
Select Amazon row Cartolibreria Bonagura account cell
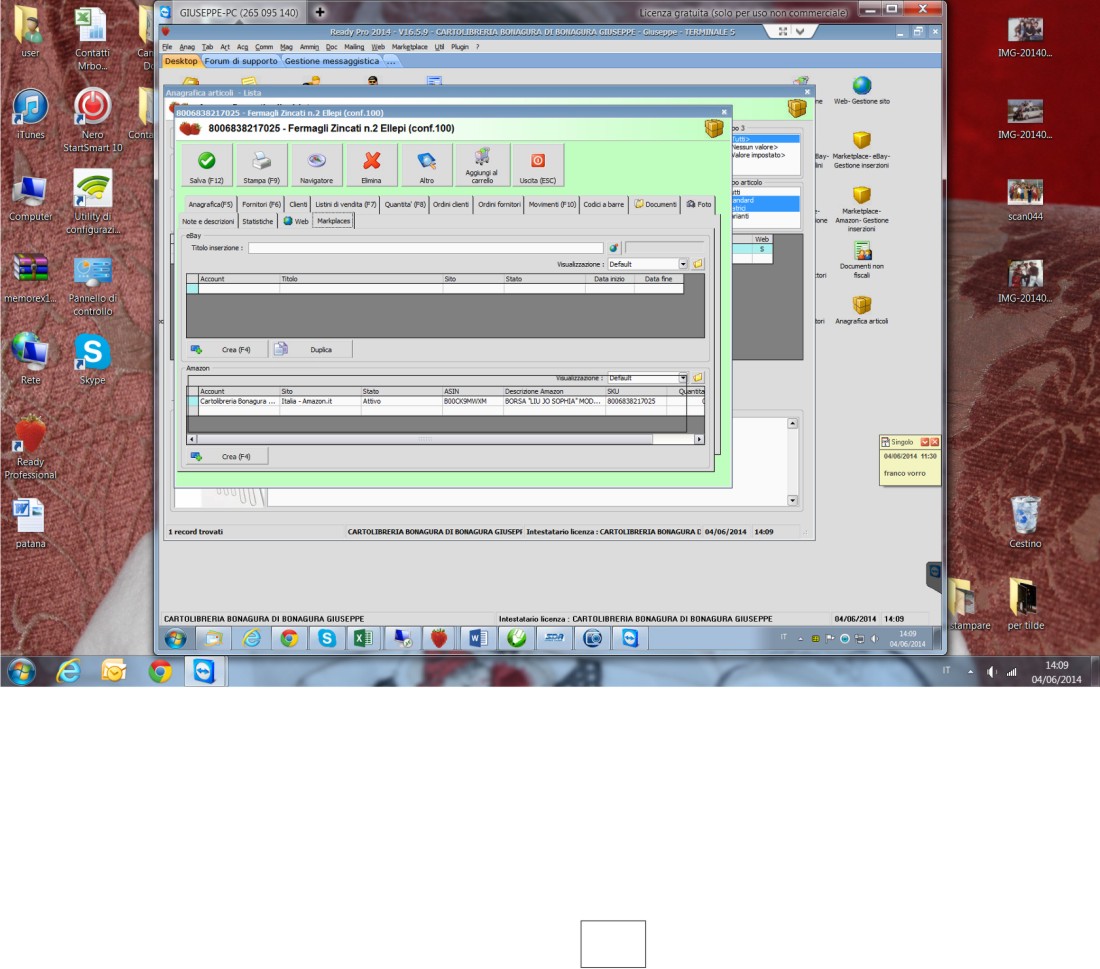click(238, 401)
